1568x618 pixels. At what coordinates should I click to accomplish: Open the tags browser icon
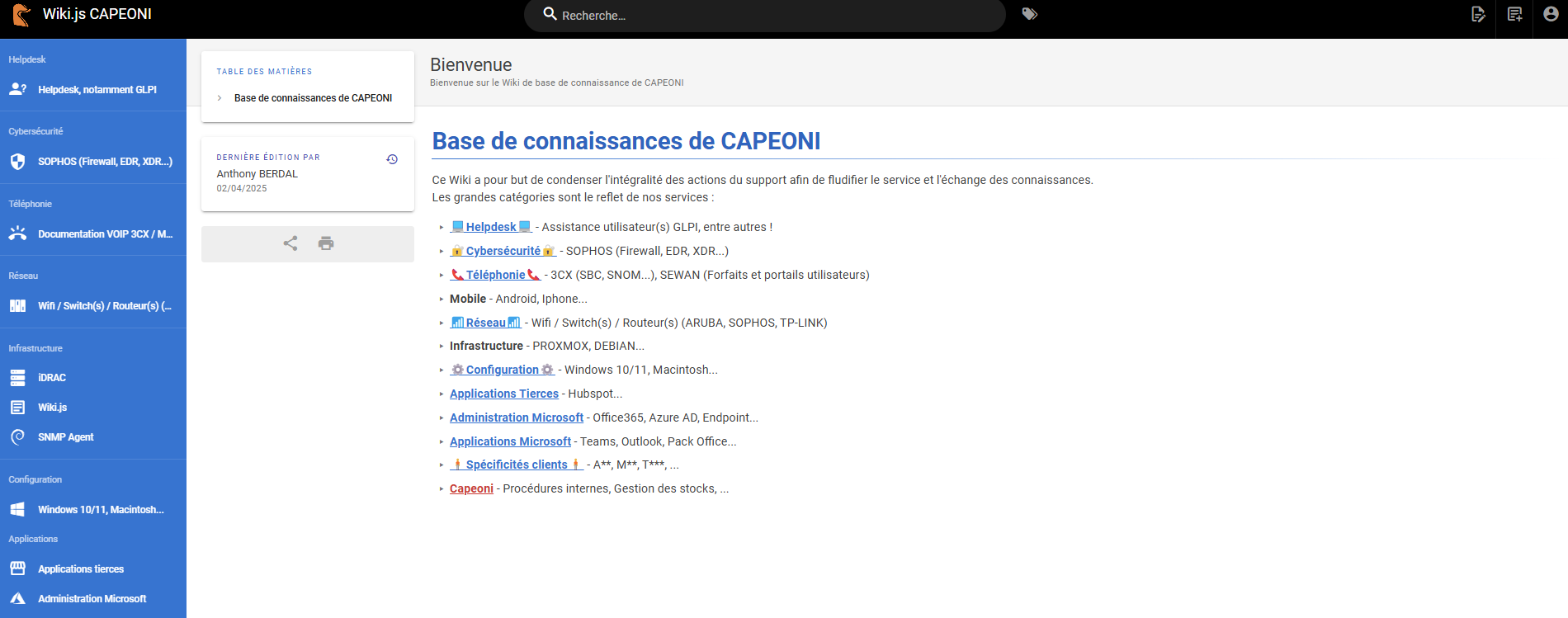(x=1029, y=14)
